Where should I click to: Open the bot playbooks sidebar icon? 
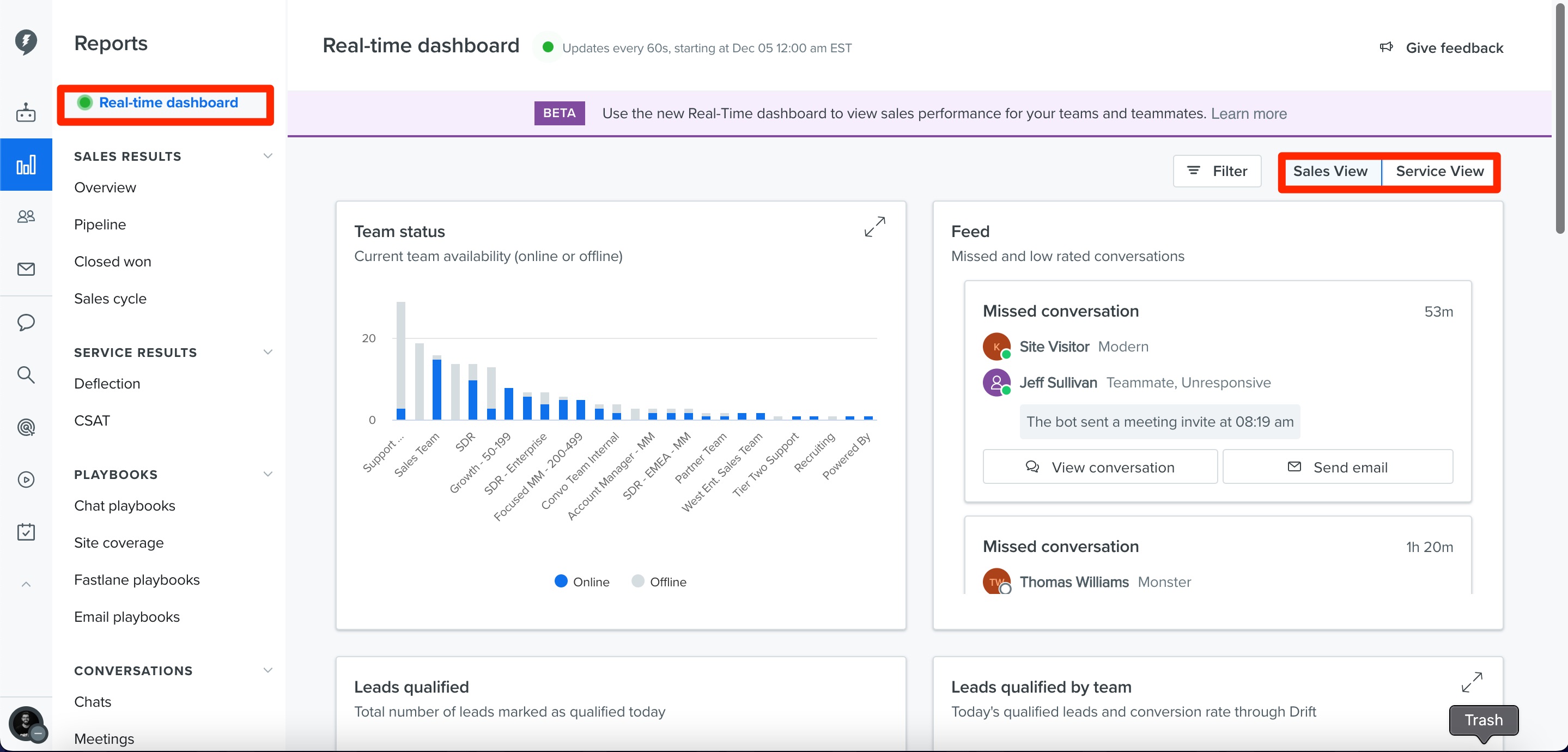pos(26,113)
